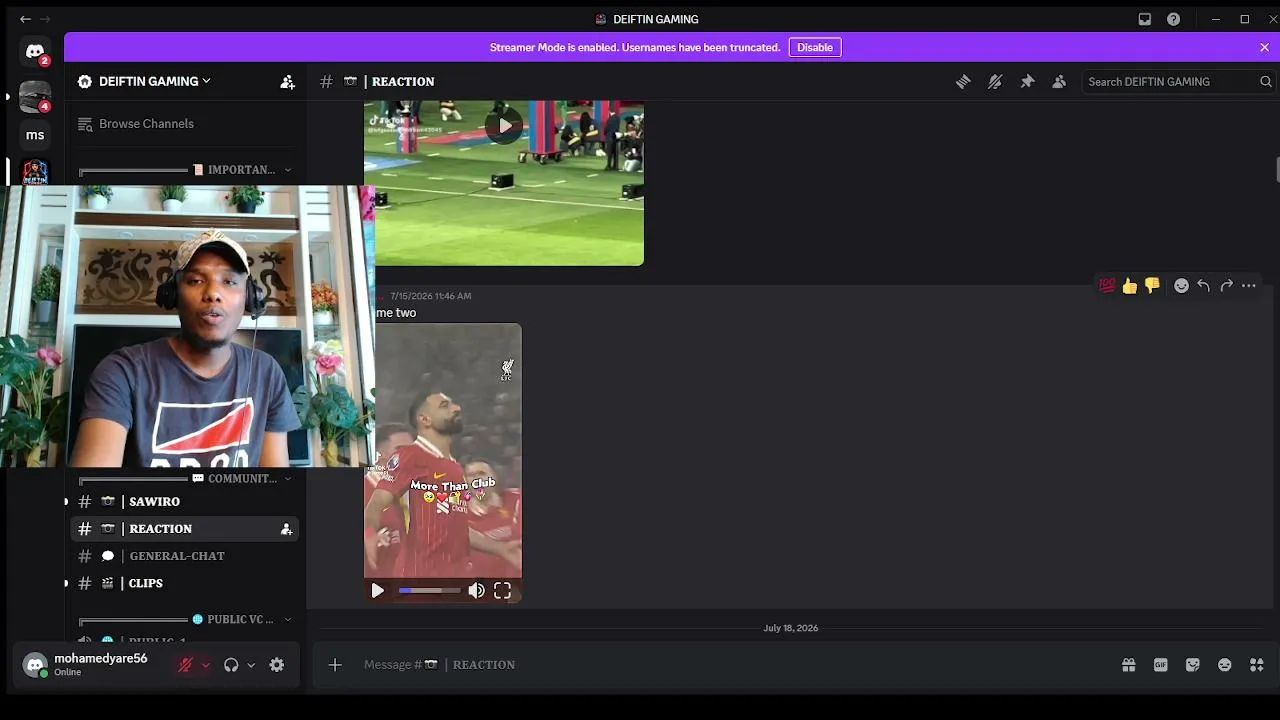
Task: Select the REACTION channel
Action: point(186,529)
